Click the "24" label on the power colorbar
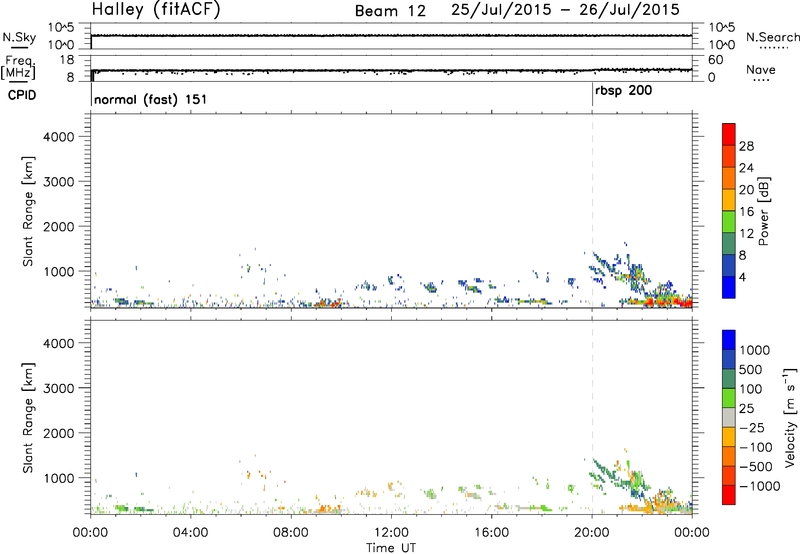Viewport: 800px width, 554px height. tap(746, 168)
